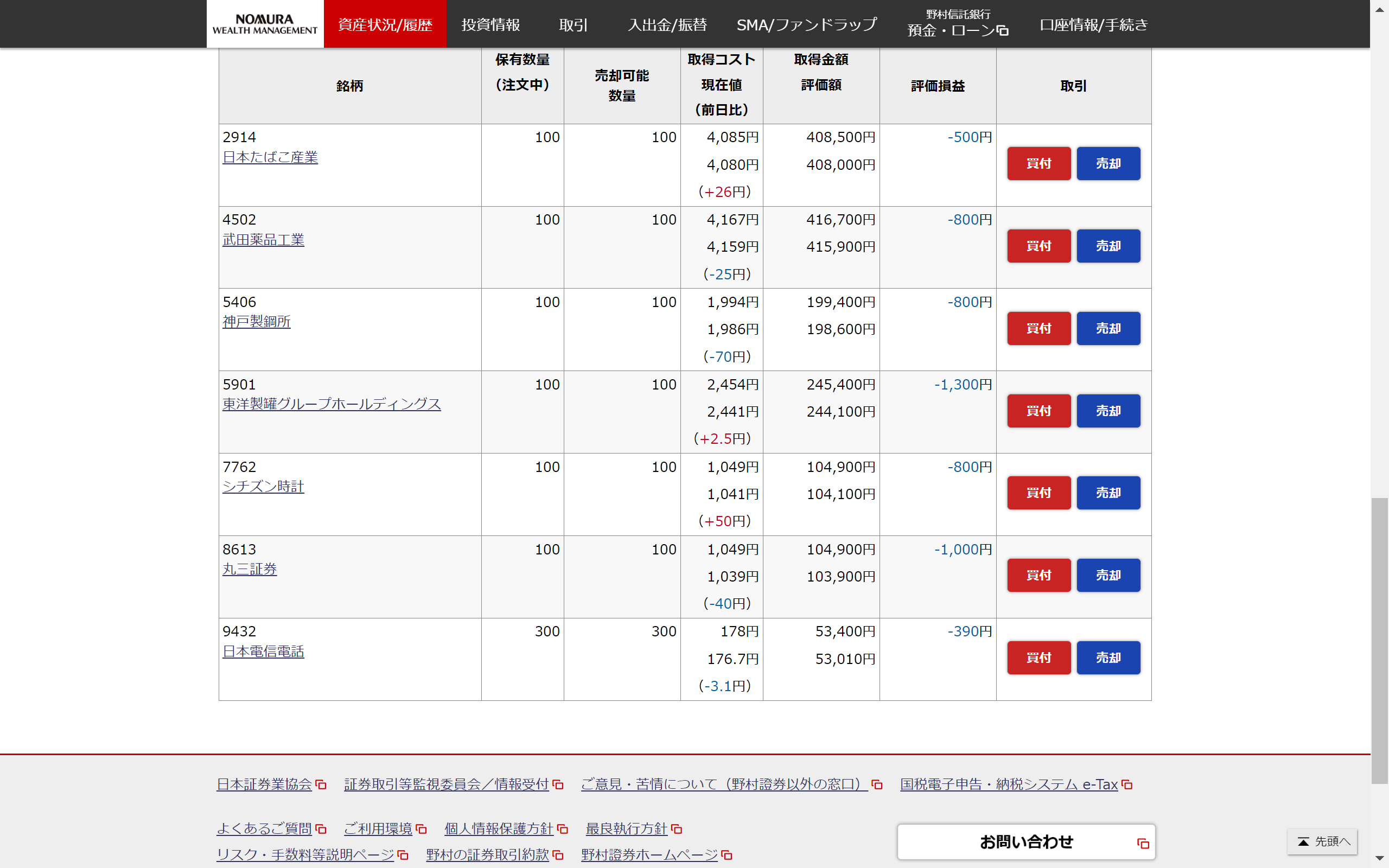
Task: Click the Nomura Wealth Management logo
Action: (265, 24)
